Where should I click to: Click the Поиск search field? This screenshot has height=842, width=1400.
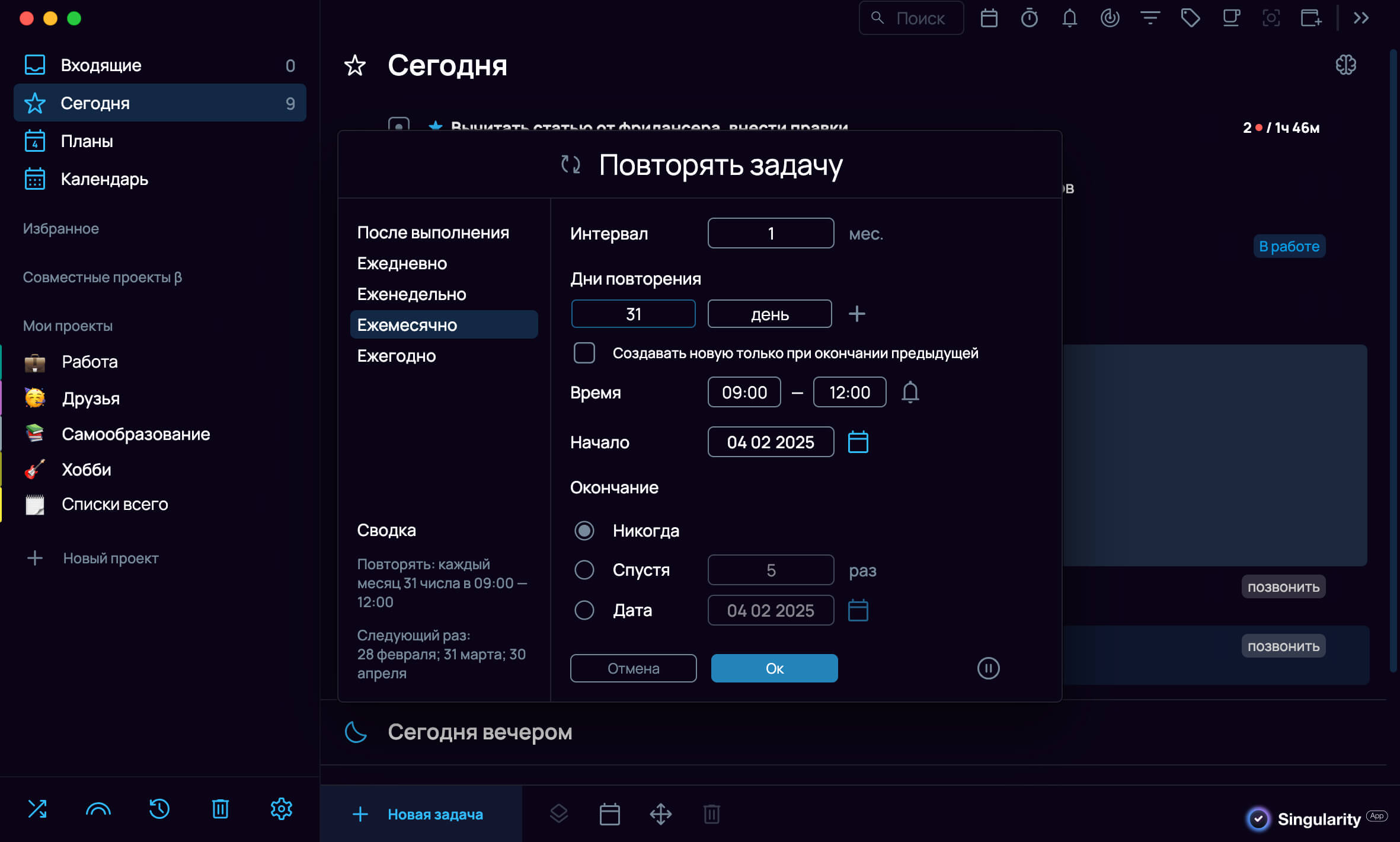coord(911,18)
